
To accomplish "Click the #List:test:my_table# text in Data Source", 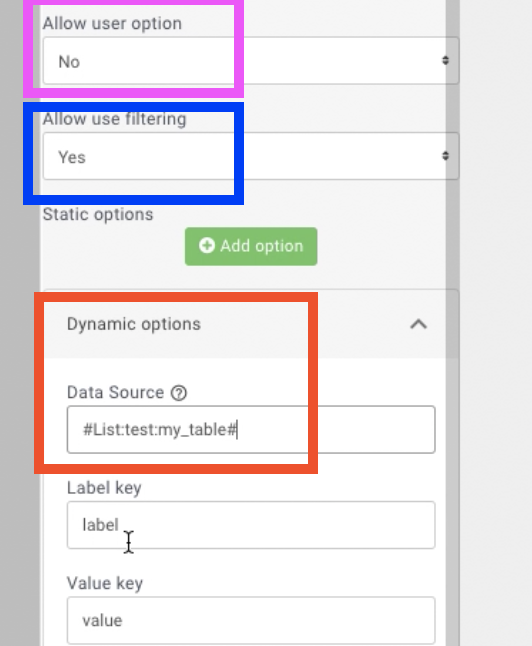I will [160, 430].
